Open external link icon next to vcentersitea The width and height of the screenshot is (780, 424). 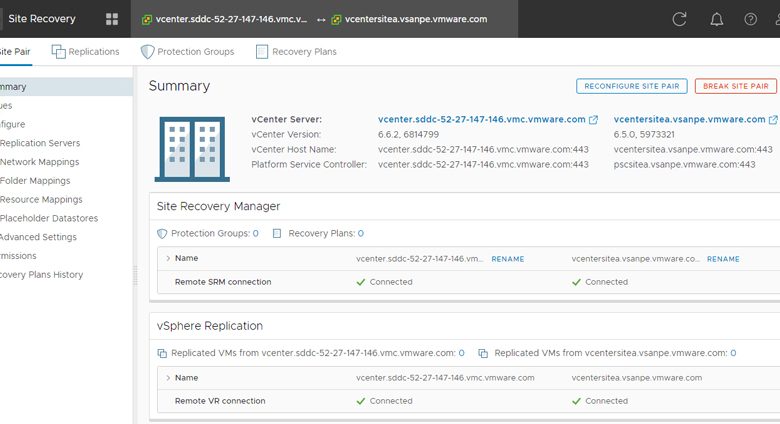773,119
